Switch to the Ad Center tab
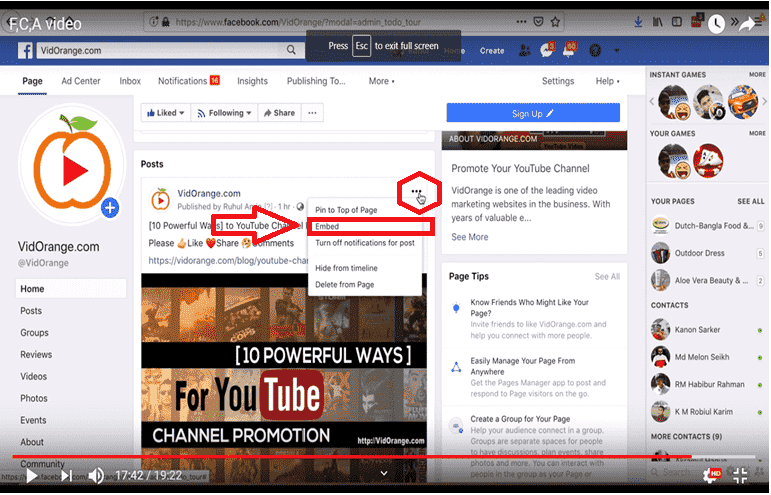Viewport: 771px width, 495px height. coord(81,81)
